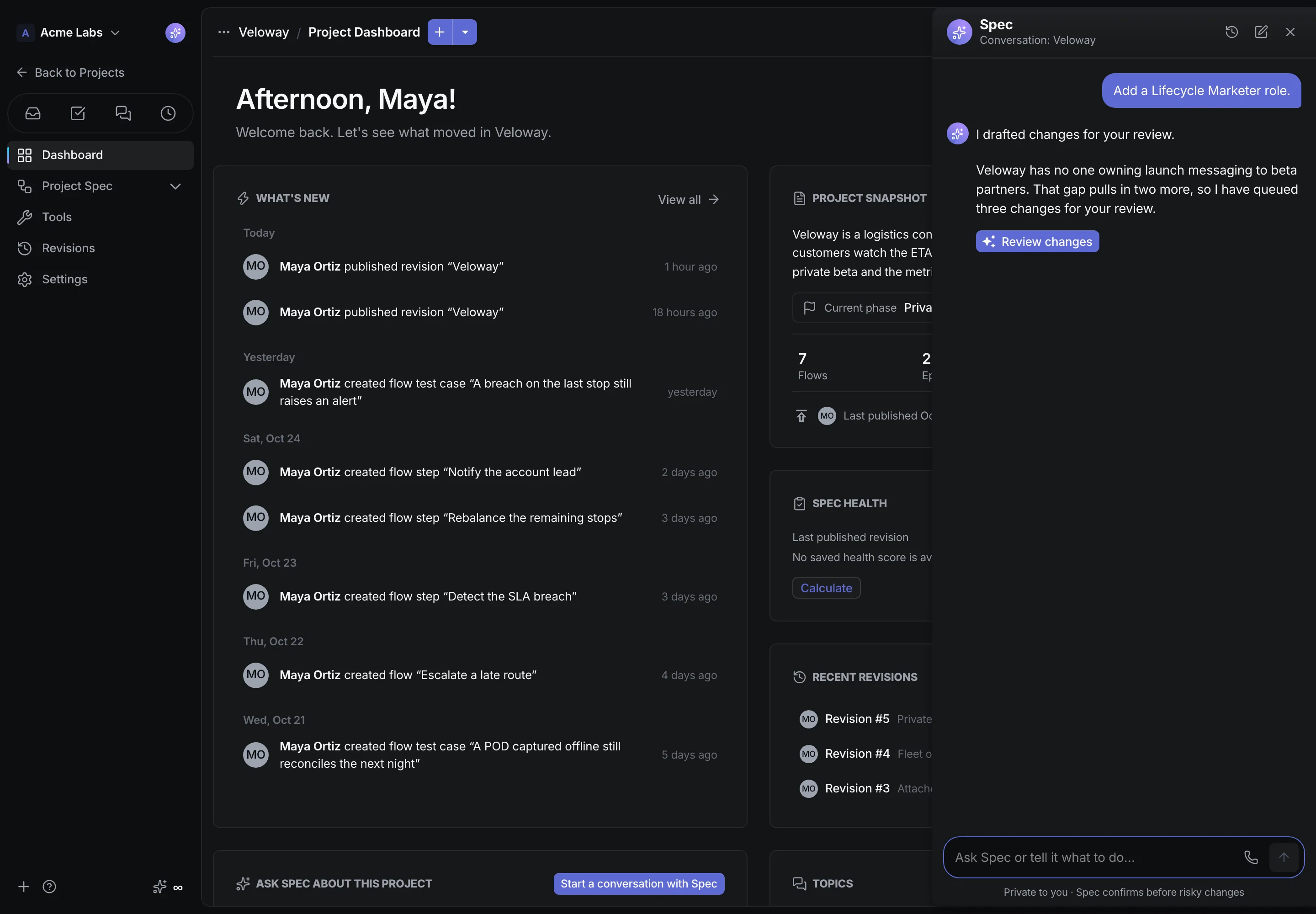Open the inbox tray icon in sidebar
This screenshot has width=1316, height=914.
tap(32, 113)
